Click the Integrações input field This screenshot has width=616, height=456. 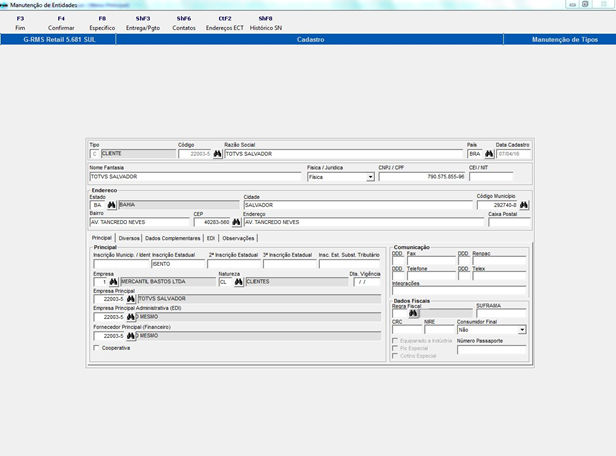tap(459, 291)
